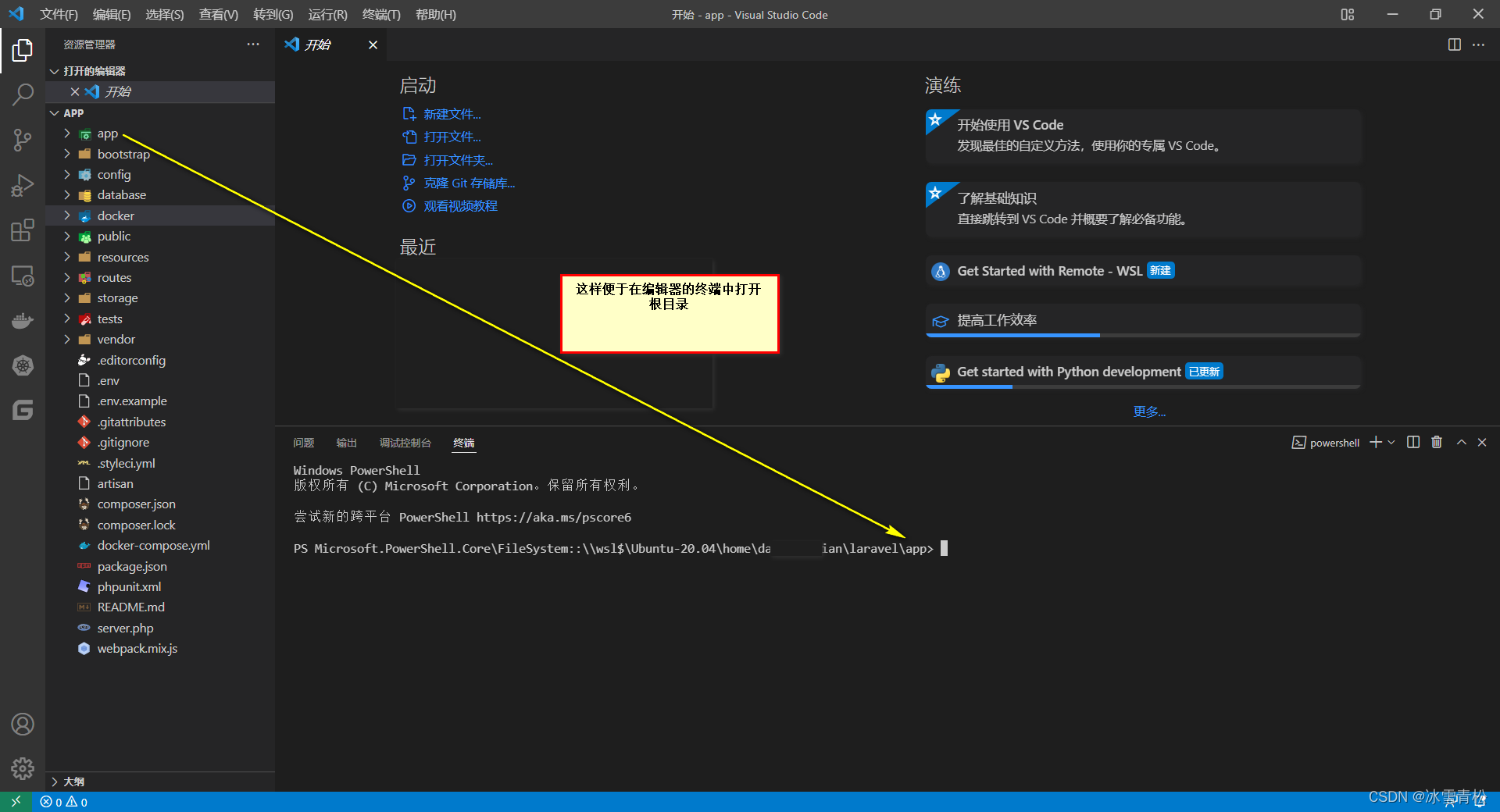Open Get Started with Remote - WSL

(1144, 271)
